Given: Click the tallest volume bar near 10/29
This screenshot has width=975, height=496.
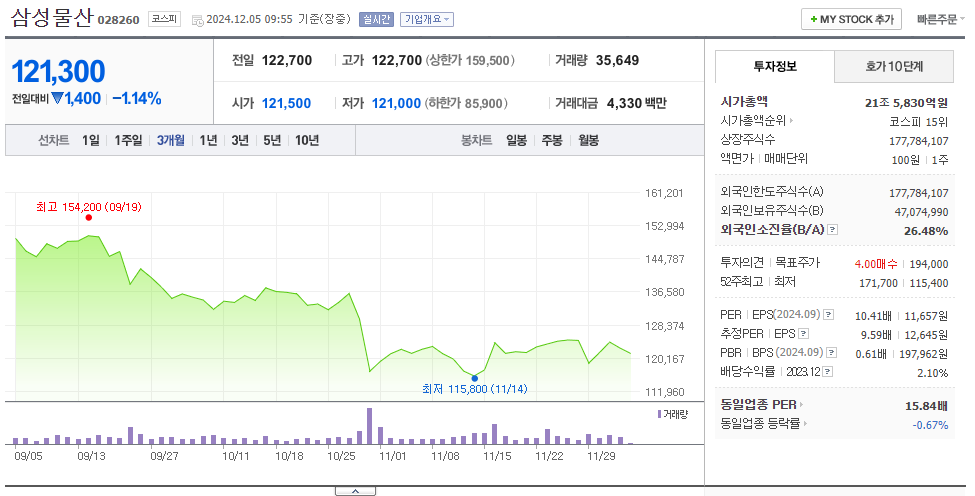Looking at the screenshot, I should pos(369,426).
